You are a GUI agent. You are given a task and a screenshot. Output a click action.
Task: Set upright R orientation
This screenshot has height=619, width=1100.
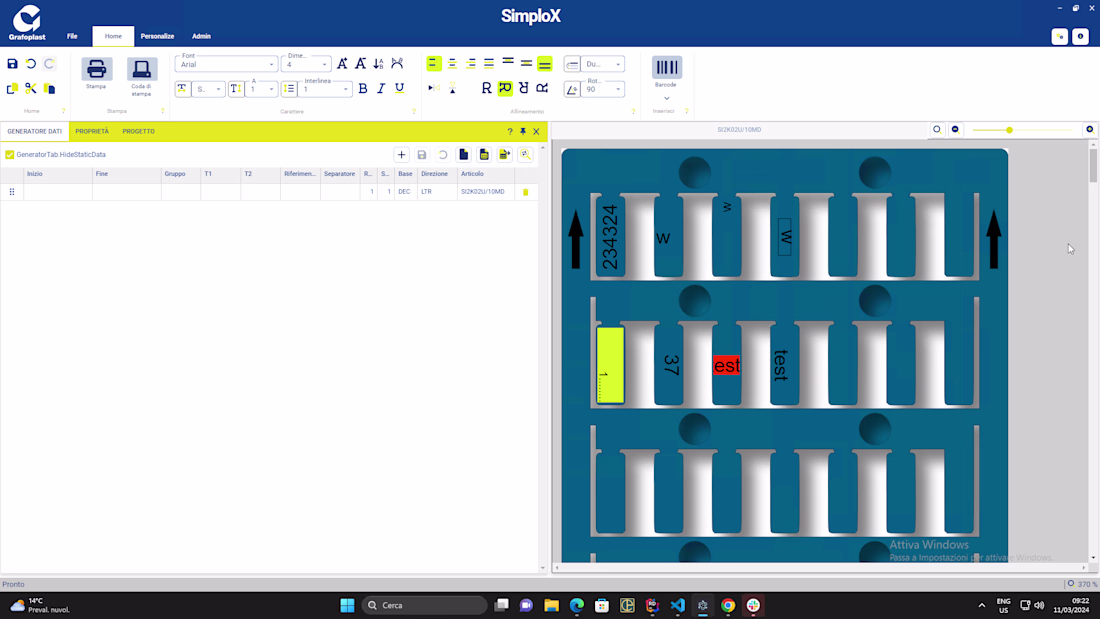[x=486, y=88]
